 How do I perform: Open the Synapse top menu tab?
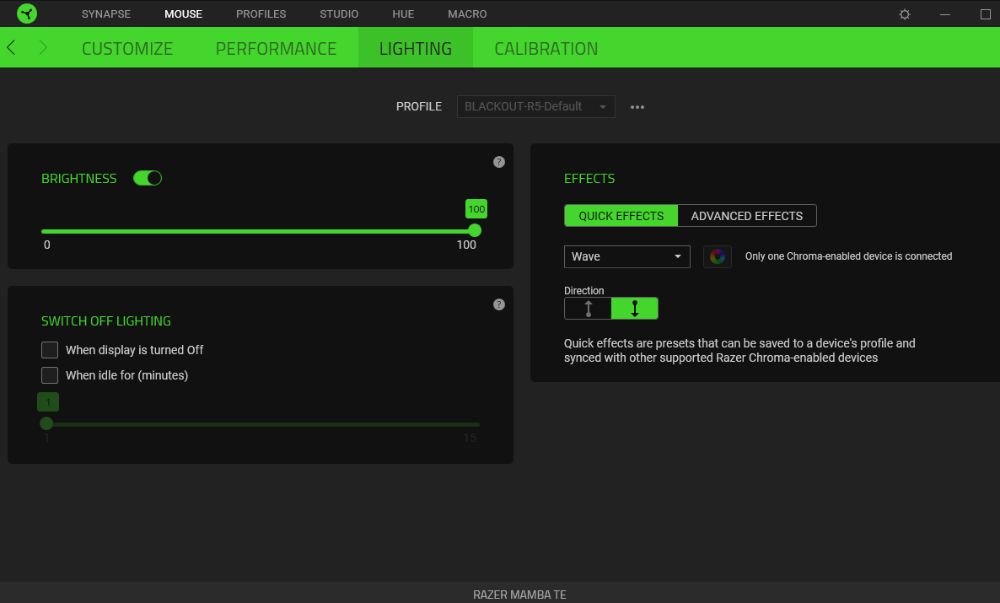coord(106,14)
